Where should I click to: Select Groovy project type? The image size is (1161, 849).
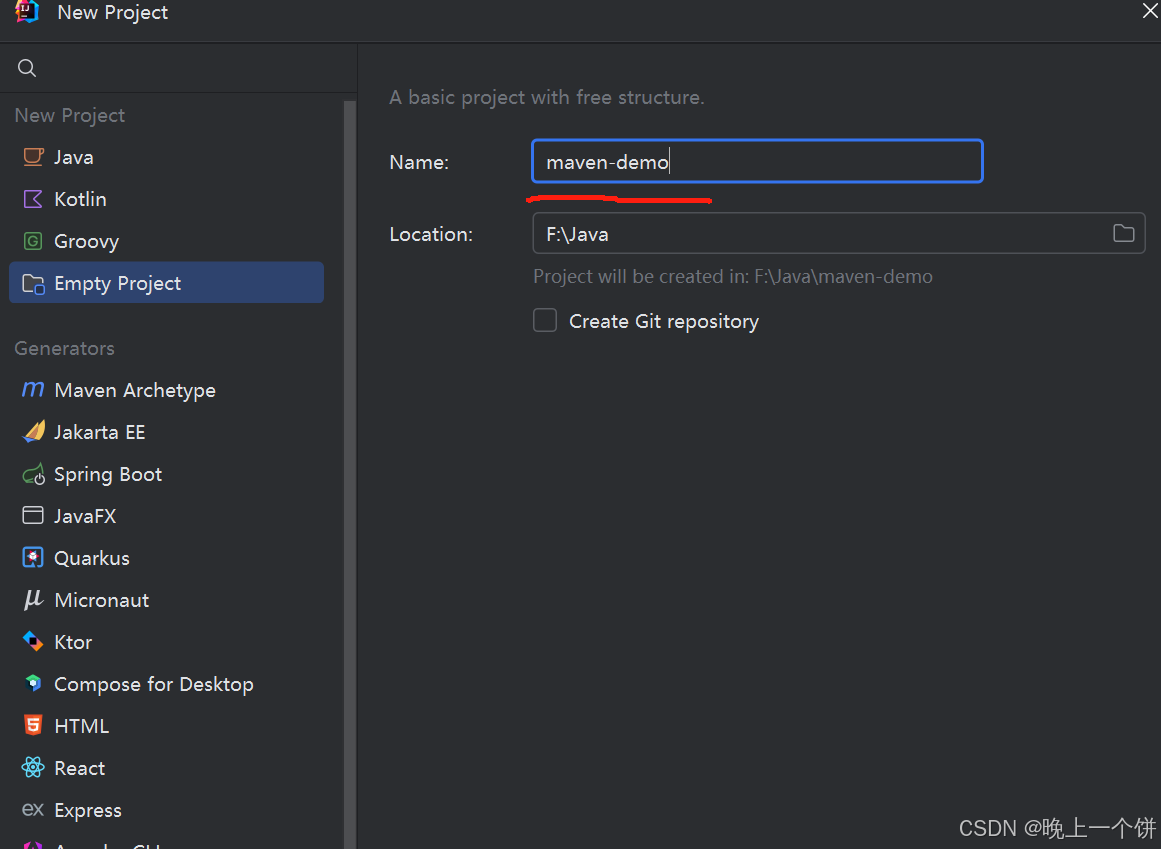point(167,241)
